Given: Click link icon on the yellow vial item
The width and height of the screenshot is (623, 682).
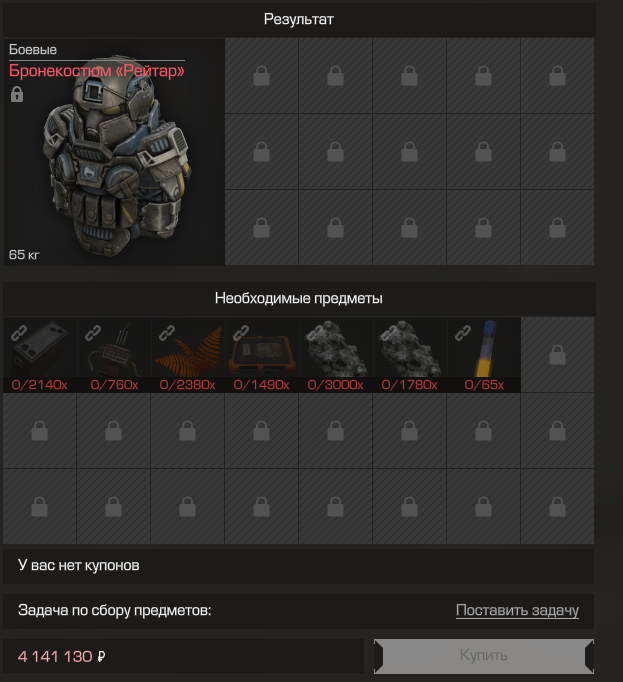Looking at the screenshot, I should tap(463, 333).
